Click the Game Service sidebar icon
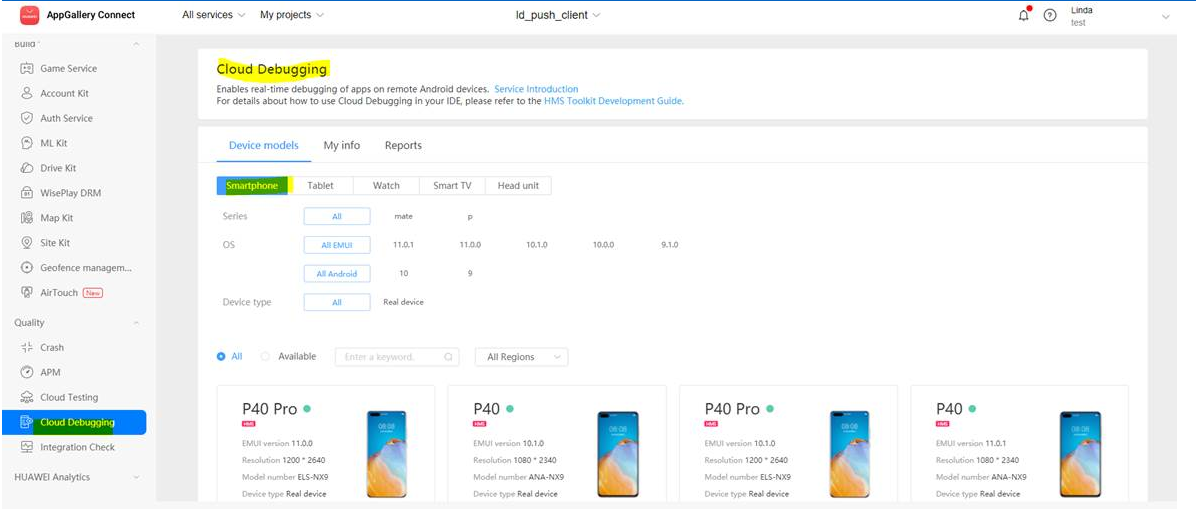The image size is (1196, 523). pyautogui.click(x=27, y=69)
